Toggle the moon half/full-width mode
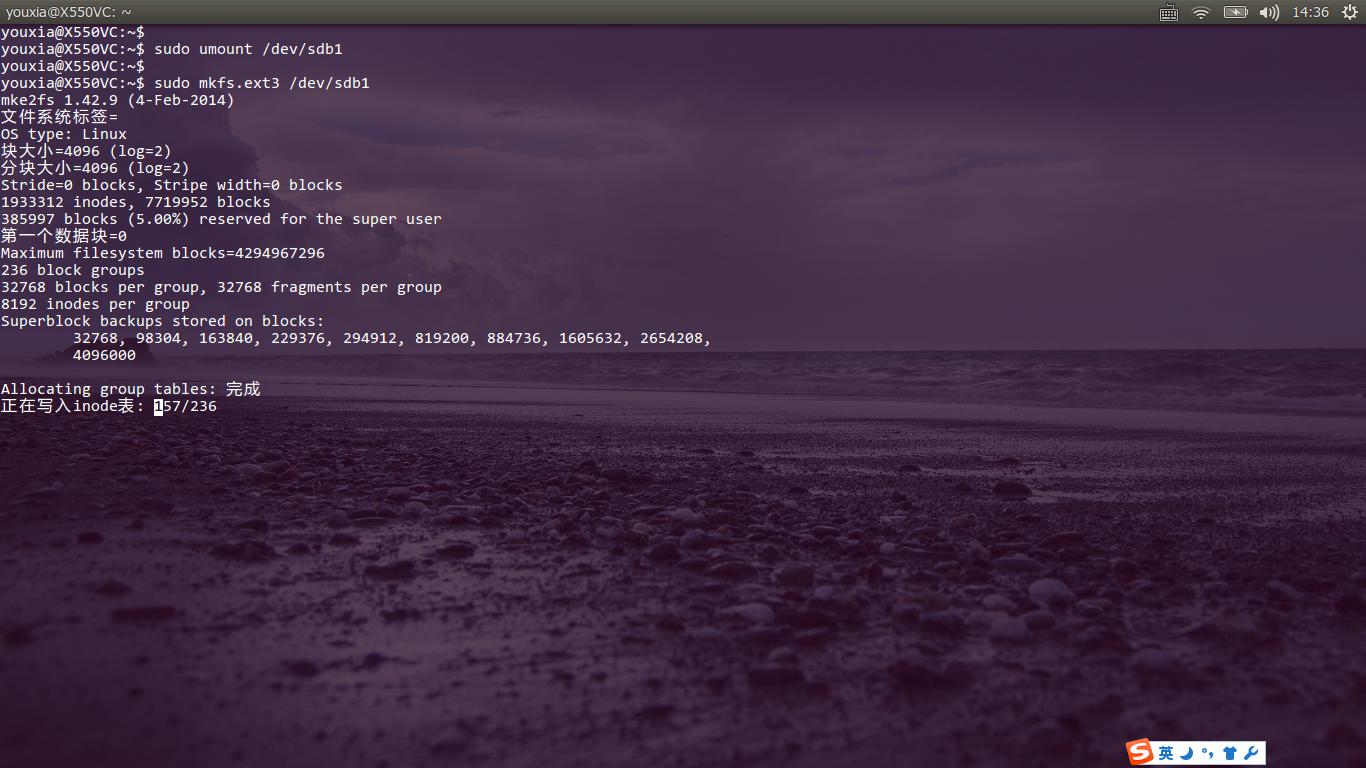 [x=1187, y=753]
